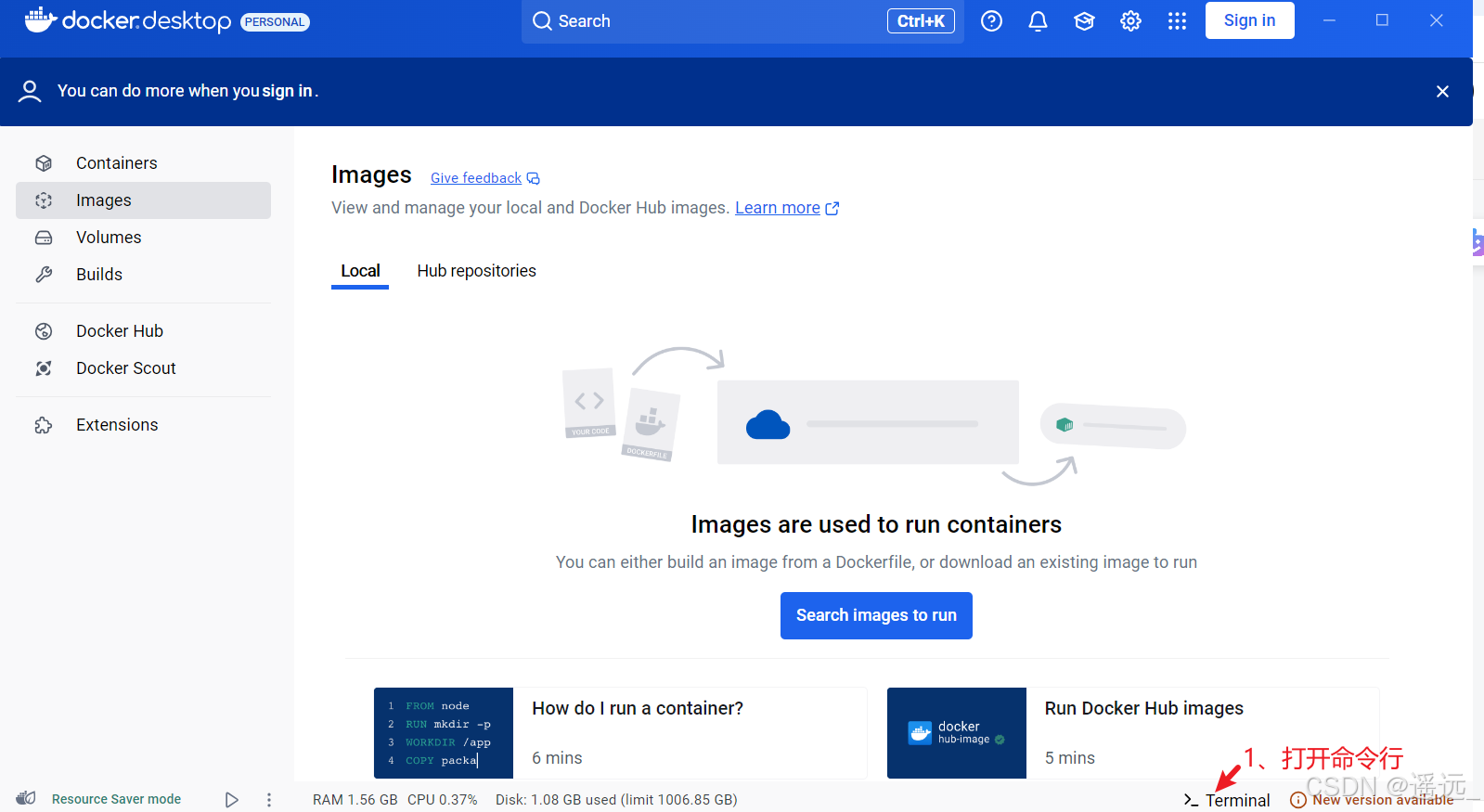The image size is (1484, 812).
Task: Click the Containers sidebar icon
Action: point(44,163)
